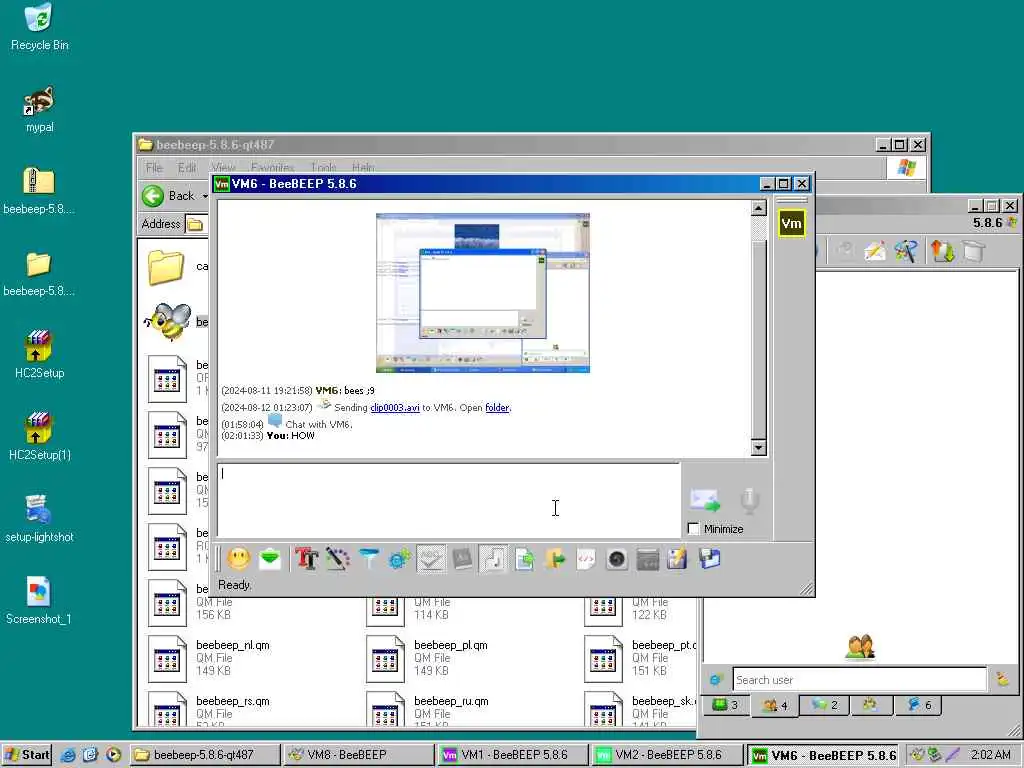Image resolution: width=1024 pixels, height=768 pixels.
Task: Select the HC2Setup desktop icon
Action: (39, 355)
